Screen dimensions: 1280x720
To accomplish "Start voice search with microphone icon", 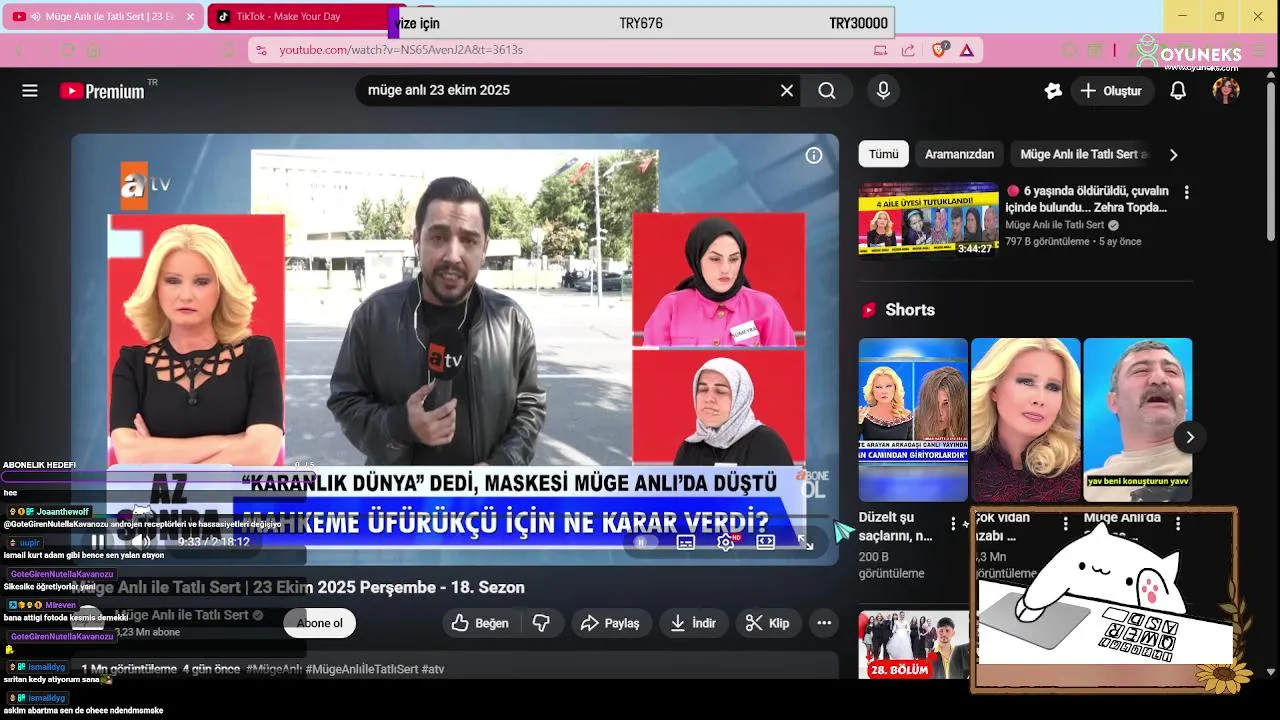I will tap(883, 91).
